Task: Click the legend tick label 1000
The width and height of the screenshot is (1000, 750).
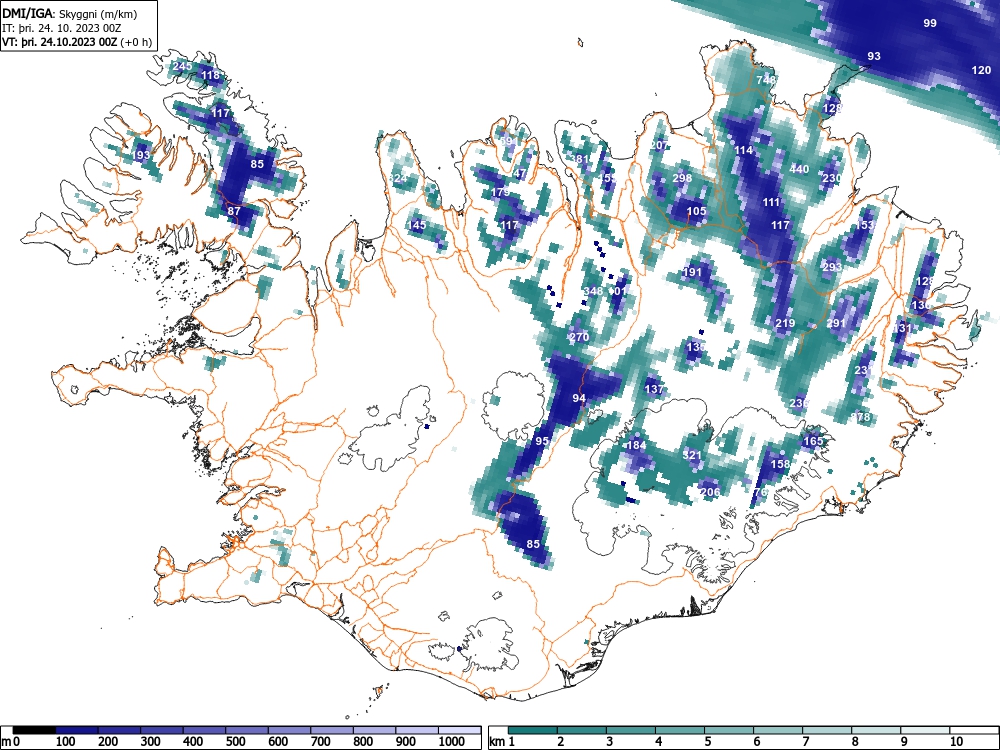Action: click(452, 742)
